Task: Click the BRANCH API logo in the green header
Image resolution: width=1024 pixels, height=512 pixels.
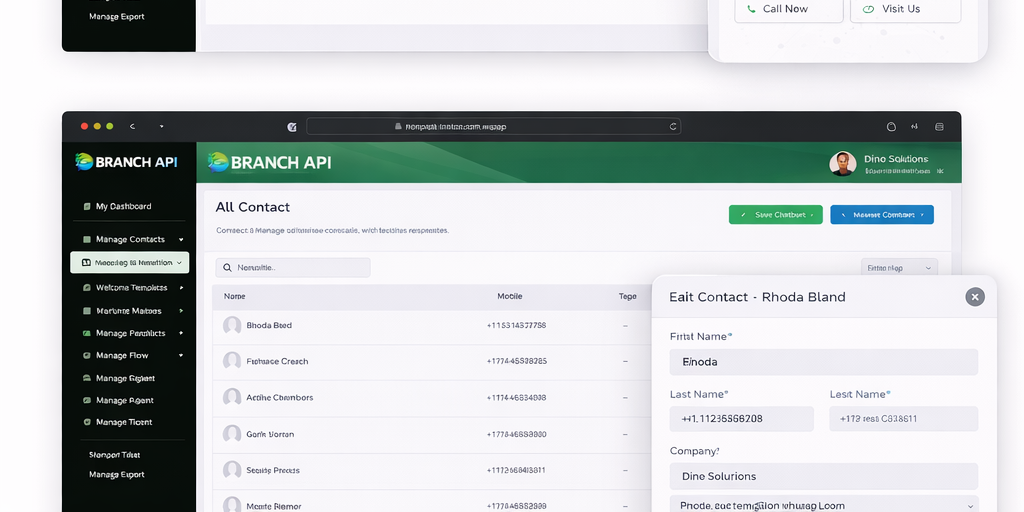Action: coord(270,162)
